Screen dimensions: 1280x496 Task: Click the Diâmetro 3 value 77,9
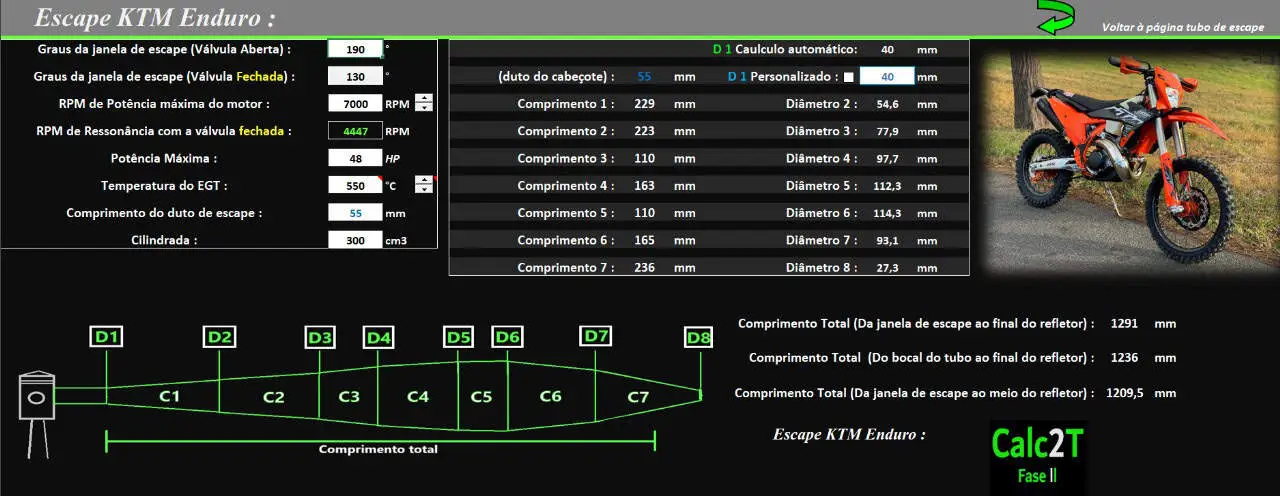(x=887, y=131)
